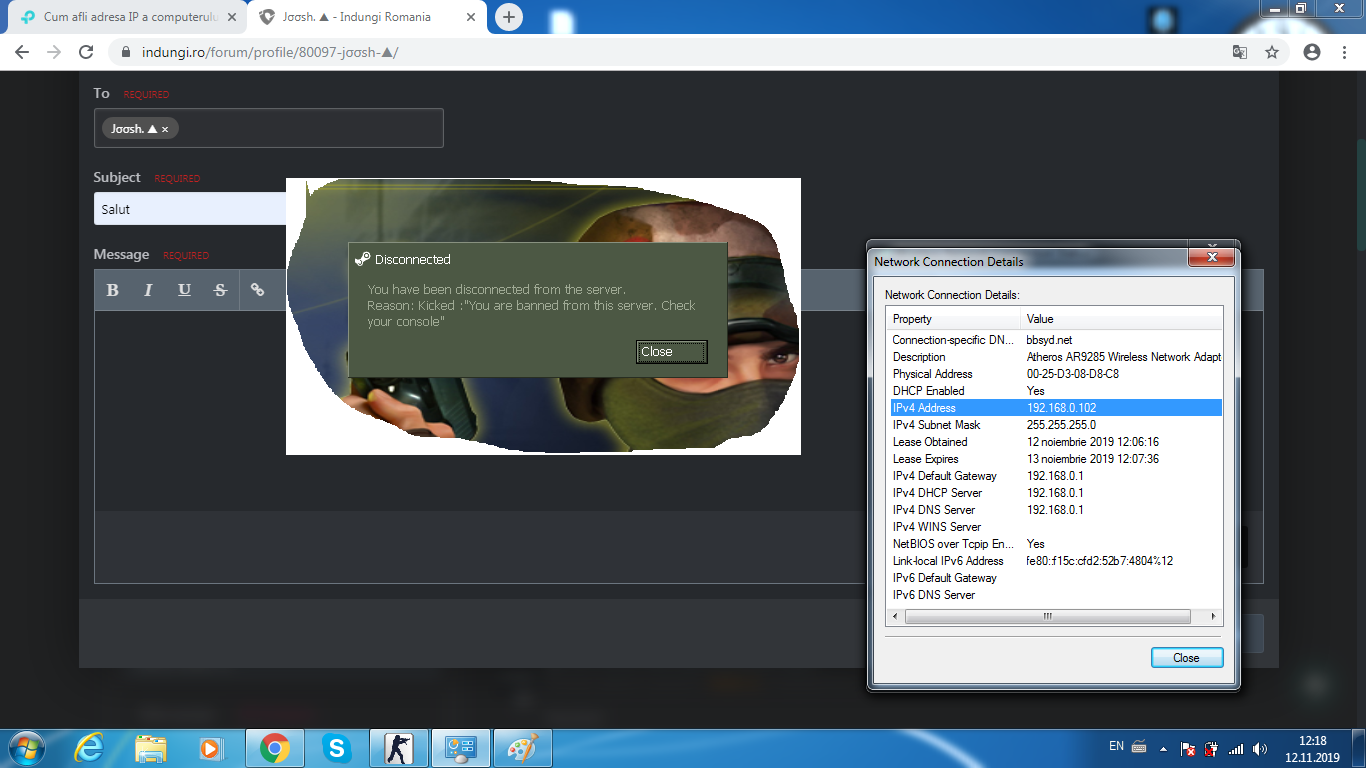The image size is (1366, 768).
Task: Go forward using the browser forward arrow
Action: (x=54, y=52)
